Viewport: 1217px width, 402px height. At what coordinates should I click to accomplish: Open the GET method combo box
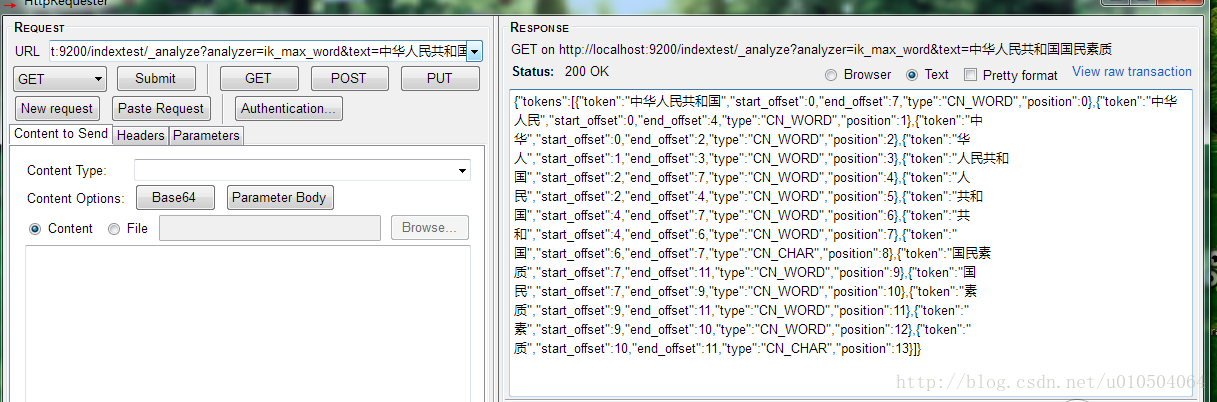[60, 78]
